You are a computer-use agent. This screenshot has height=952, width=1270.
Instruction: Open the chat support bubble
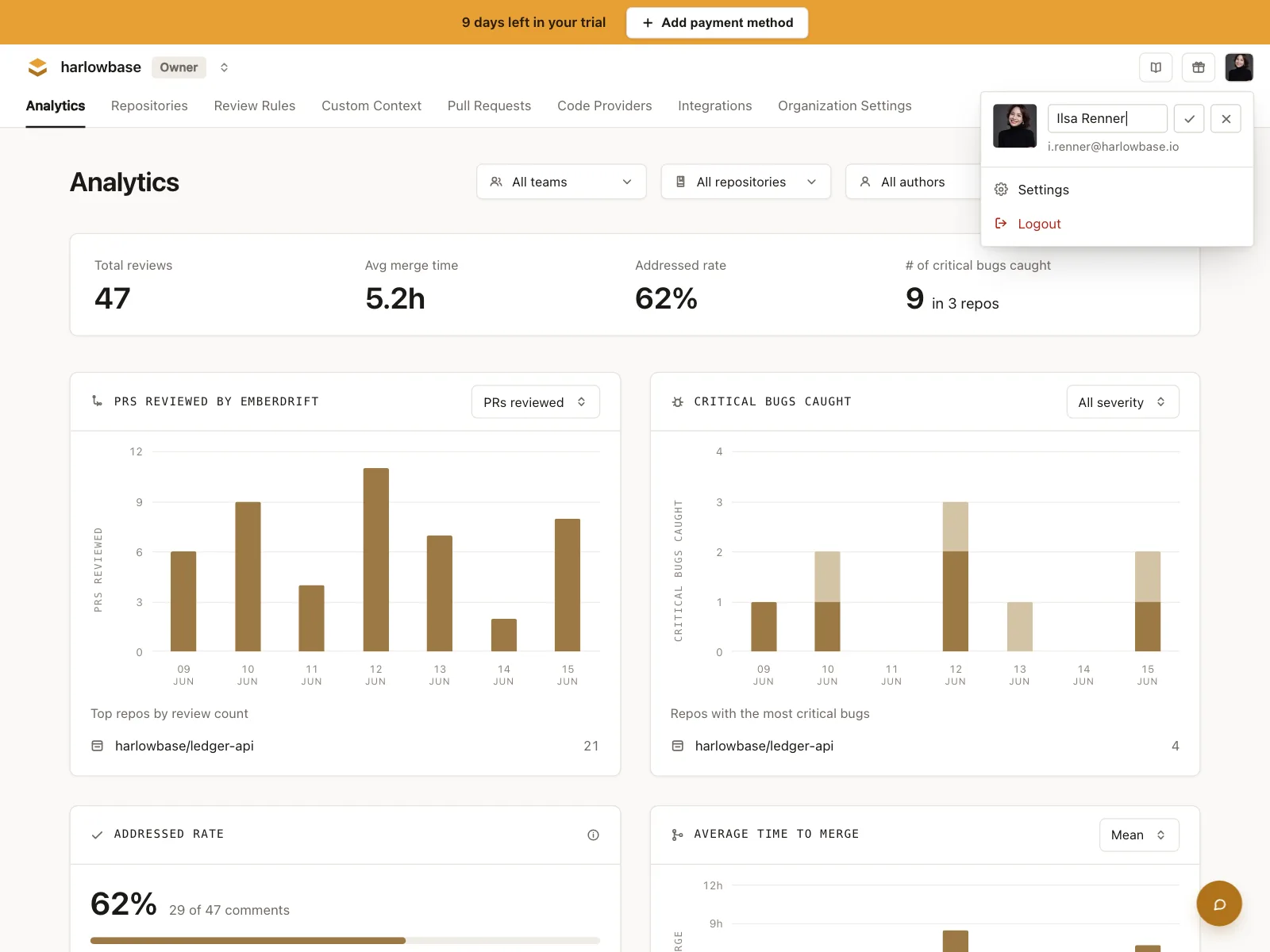click(x=1219, y=904)
